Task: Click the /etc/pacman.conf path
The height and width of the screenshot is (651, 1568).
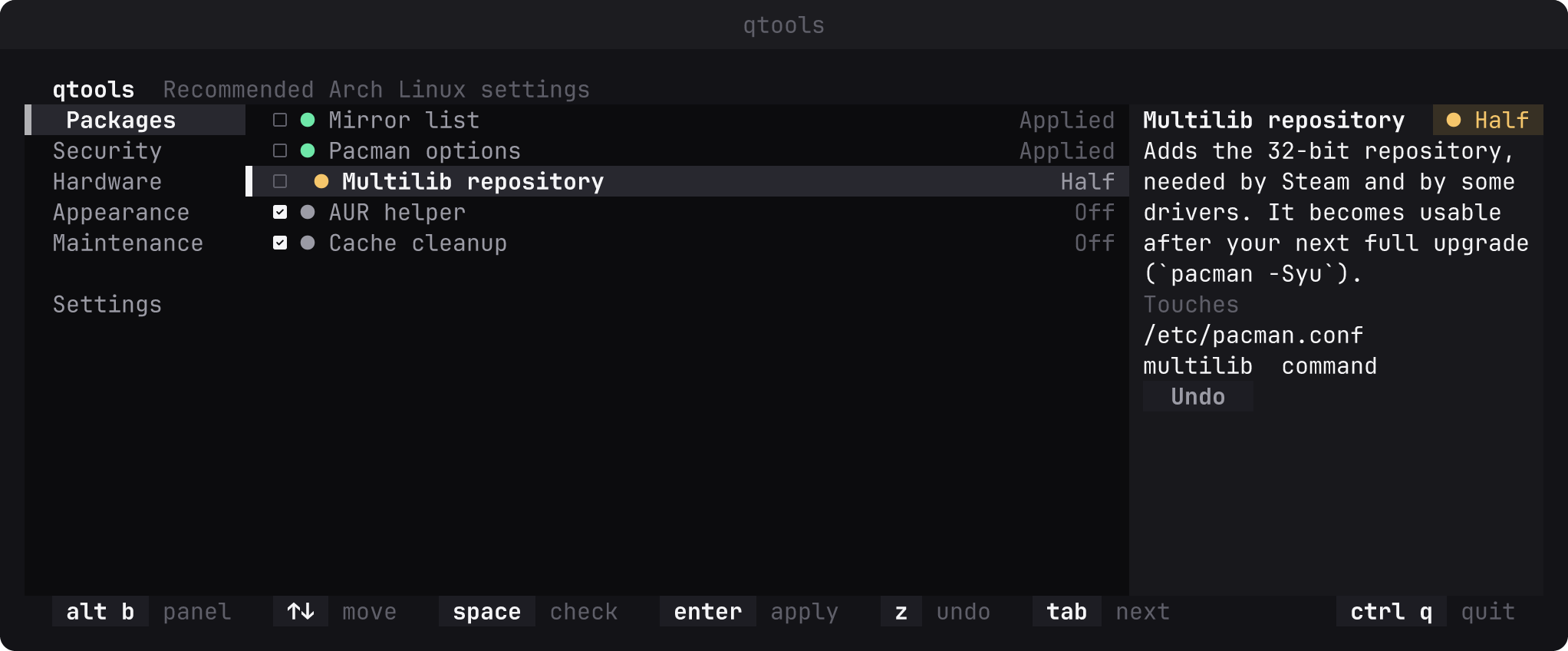Action: 1253,335
